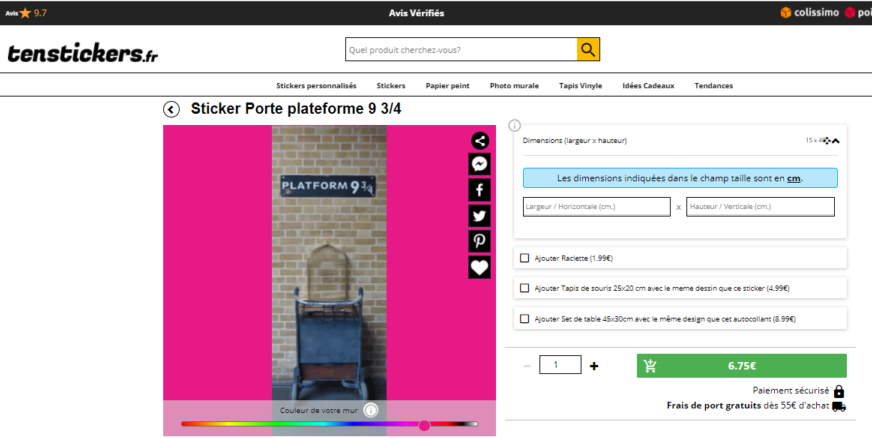Click the Colissimo logo

(810, 12)
